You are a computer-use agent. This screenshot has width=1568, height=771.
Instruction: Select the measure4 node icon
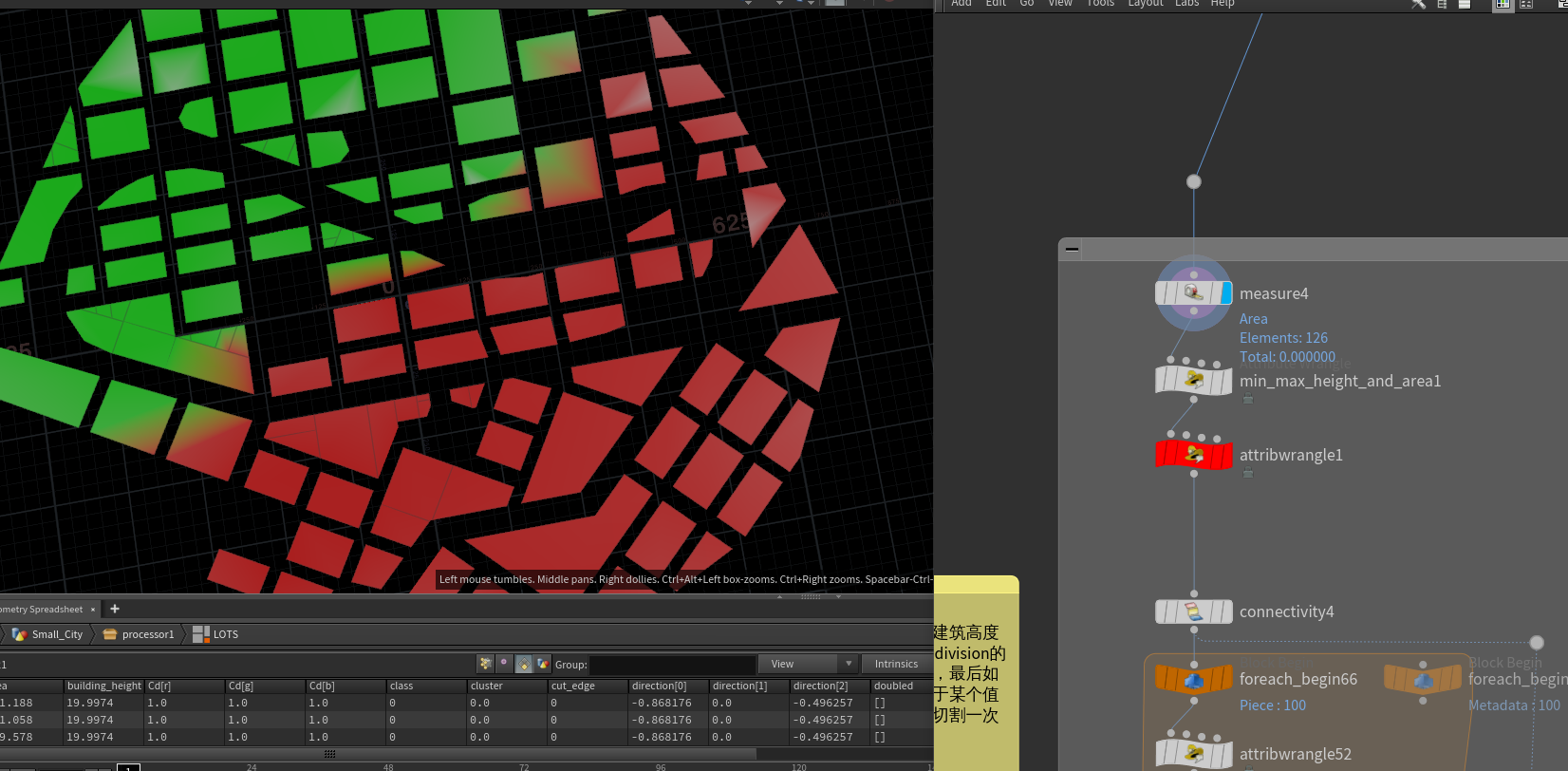pos(1192,293)
